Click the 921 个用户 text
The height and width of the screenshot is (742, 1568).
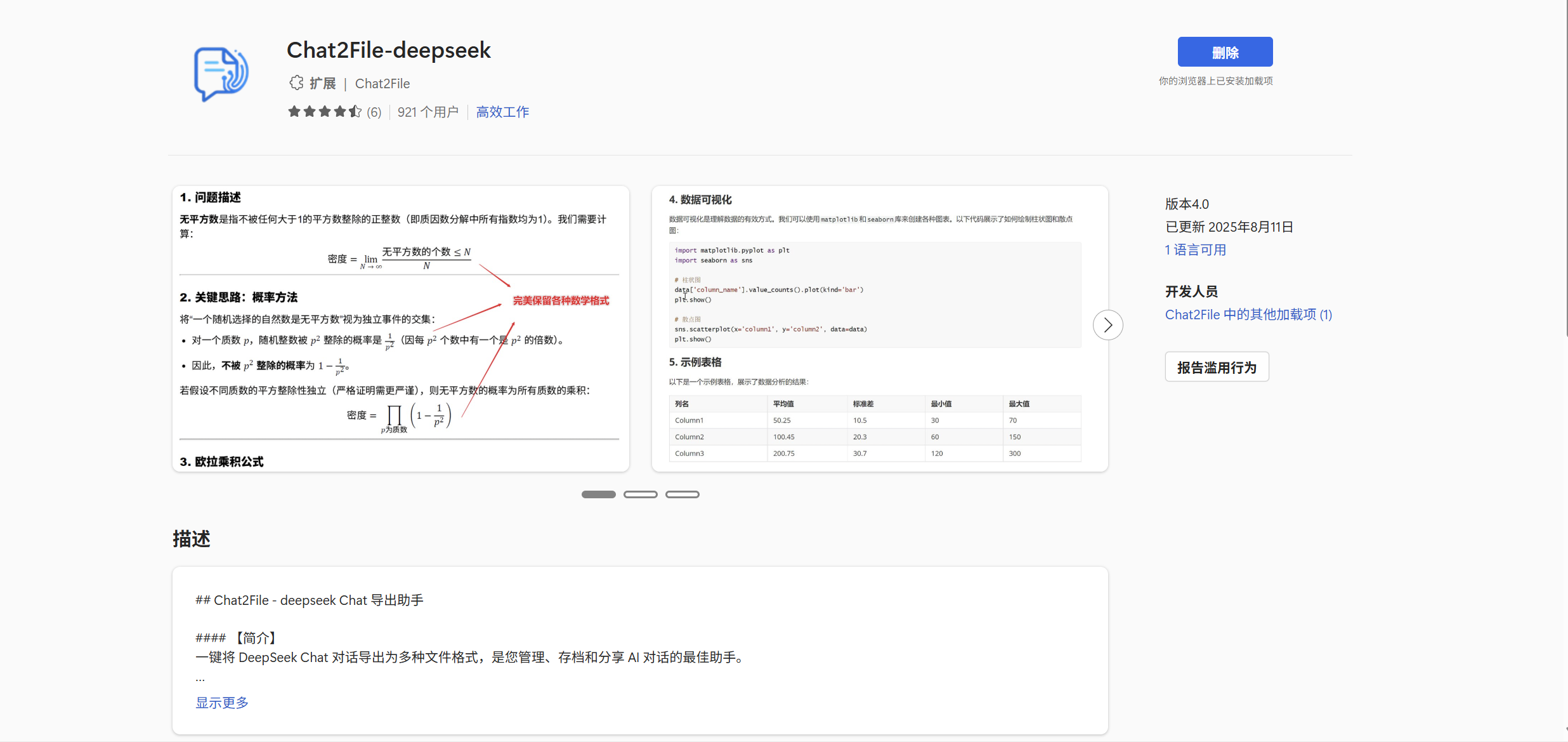[428, 112]
